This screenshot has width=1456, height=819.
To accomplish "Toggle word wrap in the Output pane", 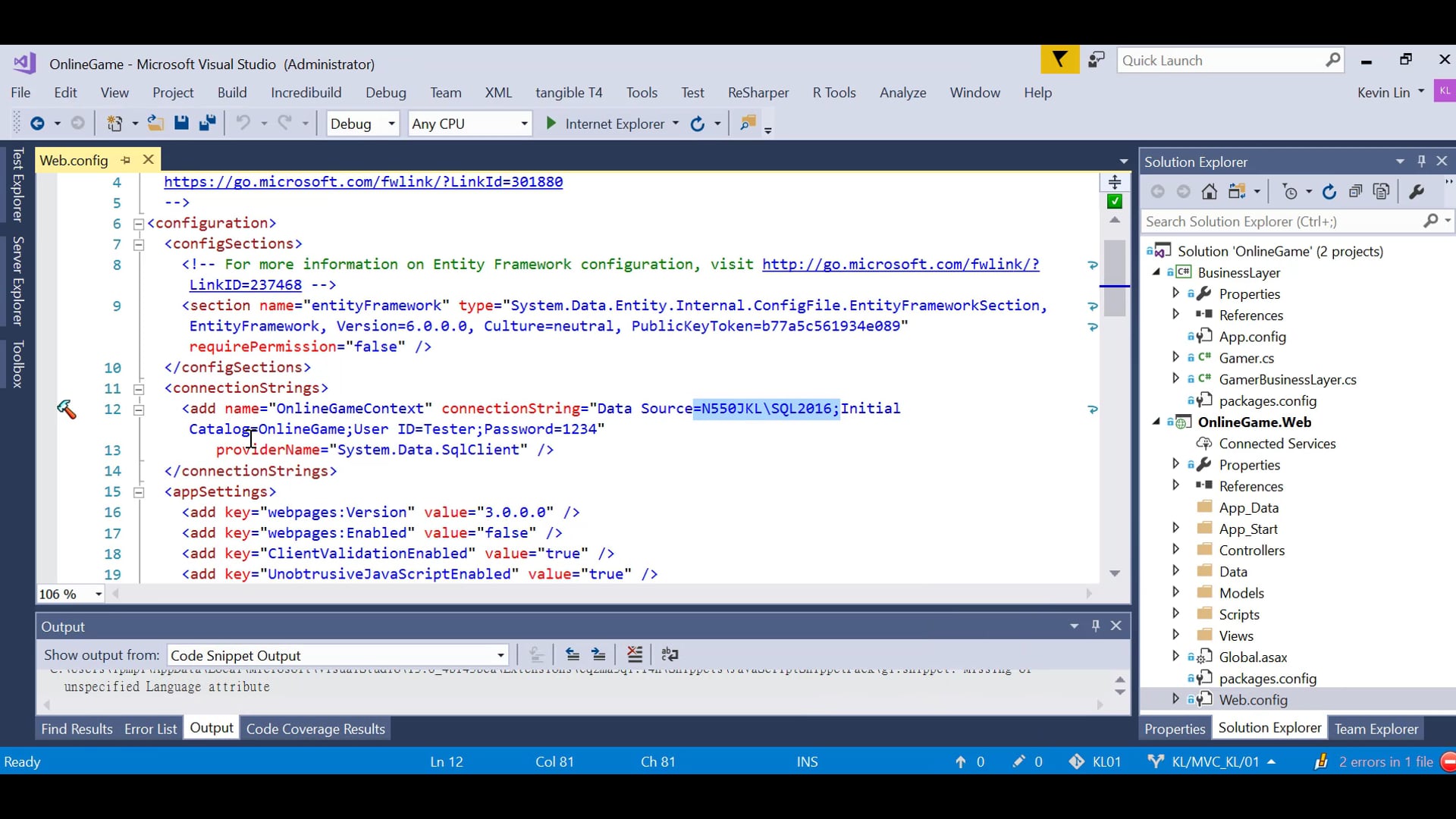I will pyautogui.click(x=670, y=654).
